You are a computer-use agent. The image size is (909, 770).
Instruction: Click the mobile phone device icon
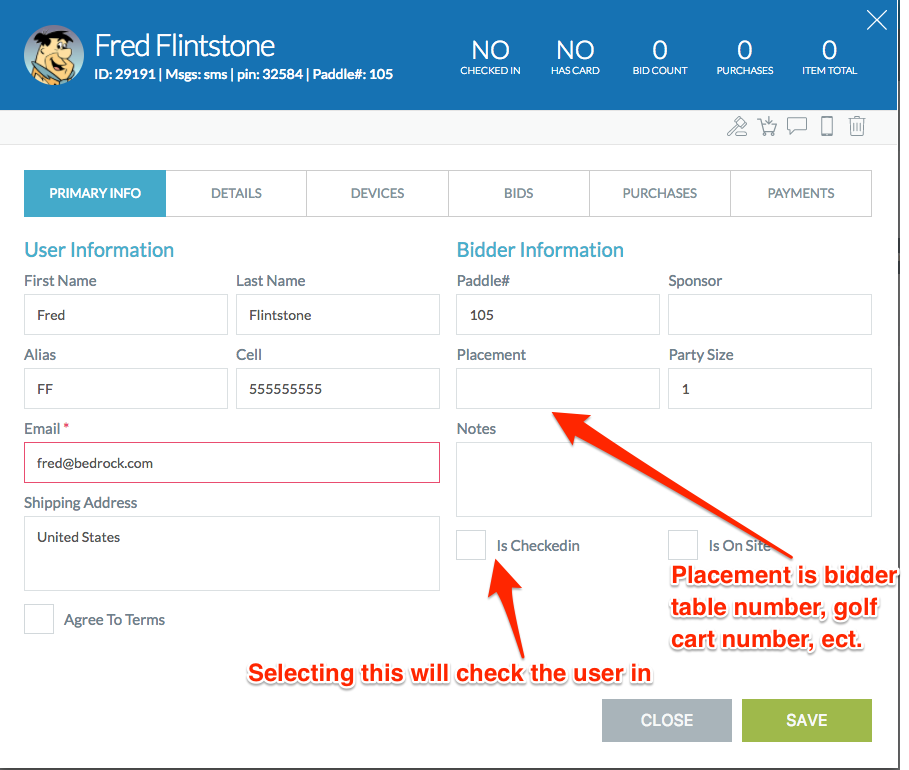click(827, 126)
